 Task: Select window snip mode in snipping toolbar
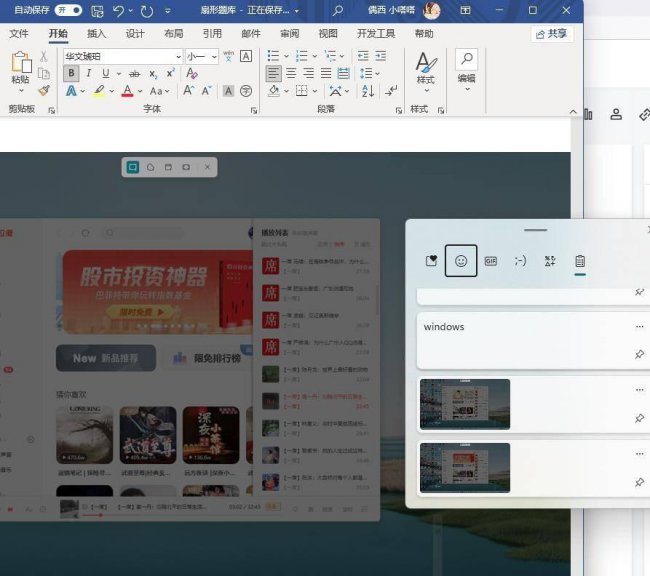[x=168, y=167]
